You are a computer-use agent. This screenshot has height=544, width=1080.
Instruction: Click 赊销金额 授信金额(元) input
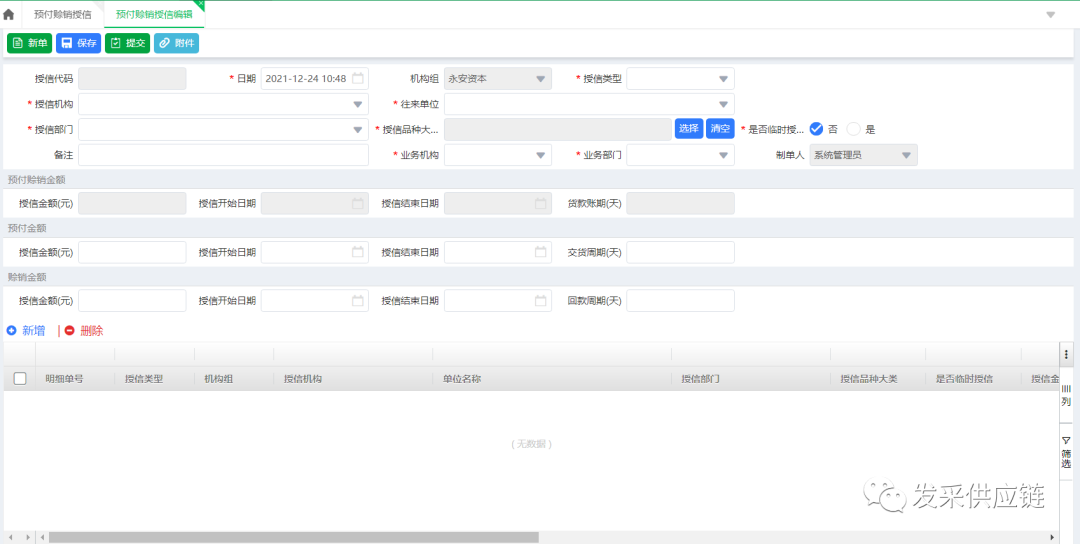coord(132,301)
